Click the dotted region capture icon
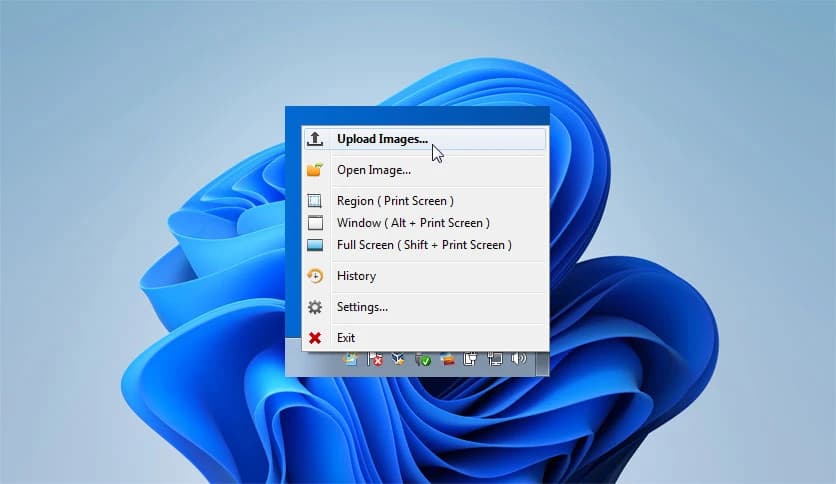Viewport: 836px width, 484px height. pyautogui.click(x=315, y=201)
